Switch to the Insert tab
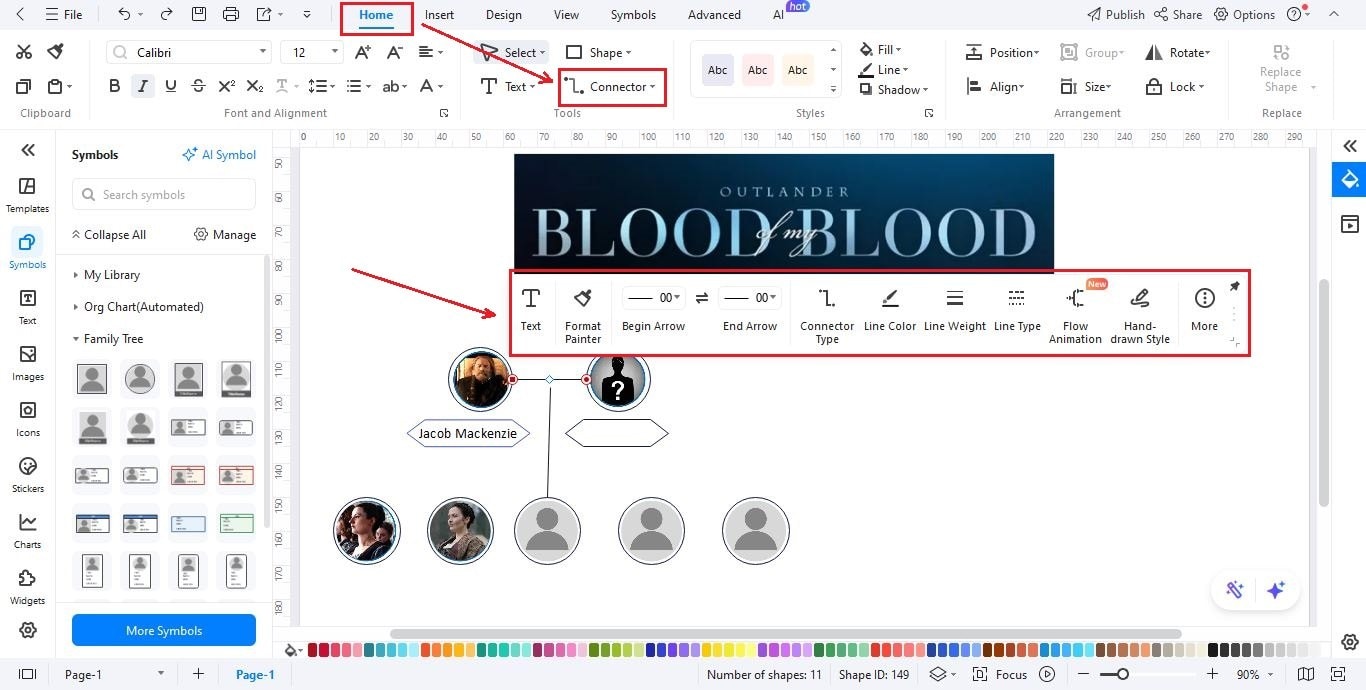The image size is (1366, 690). pyautogui.click(x=438, y=15)
